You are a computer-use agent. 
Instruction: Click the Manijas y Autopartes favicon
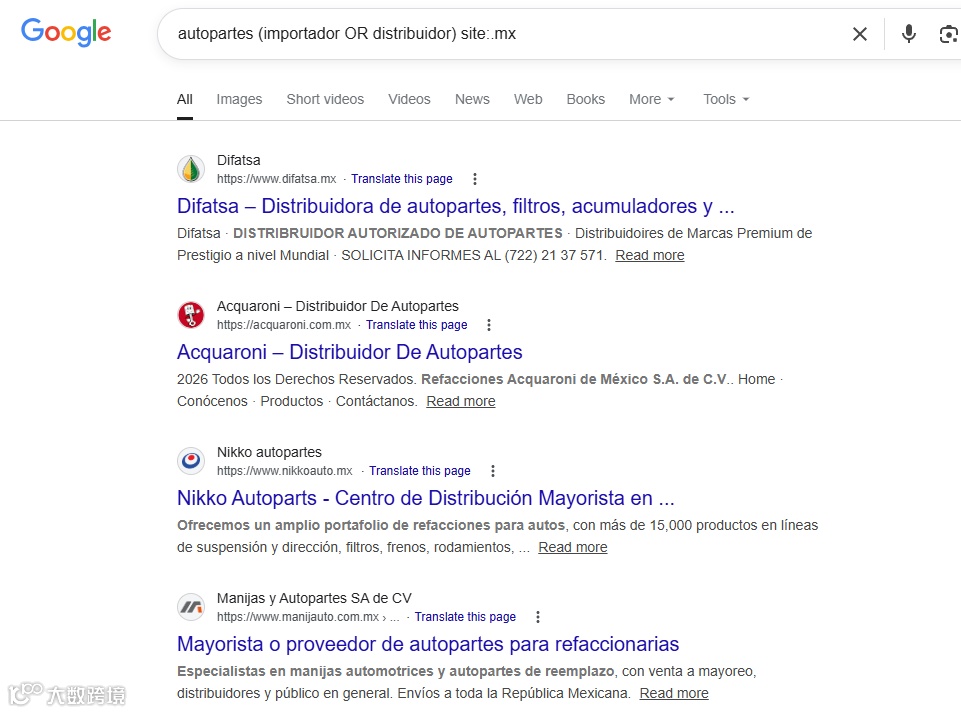click(x=191, y=607)
